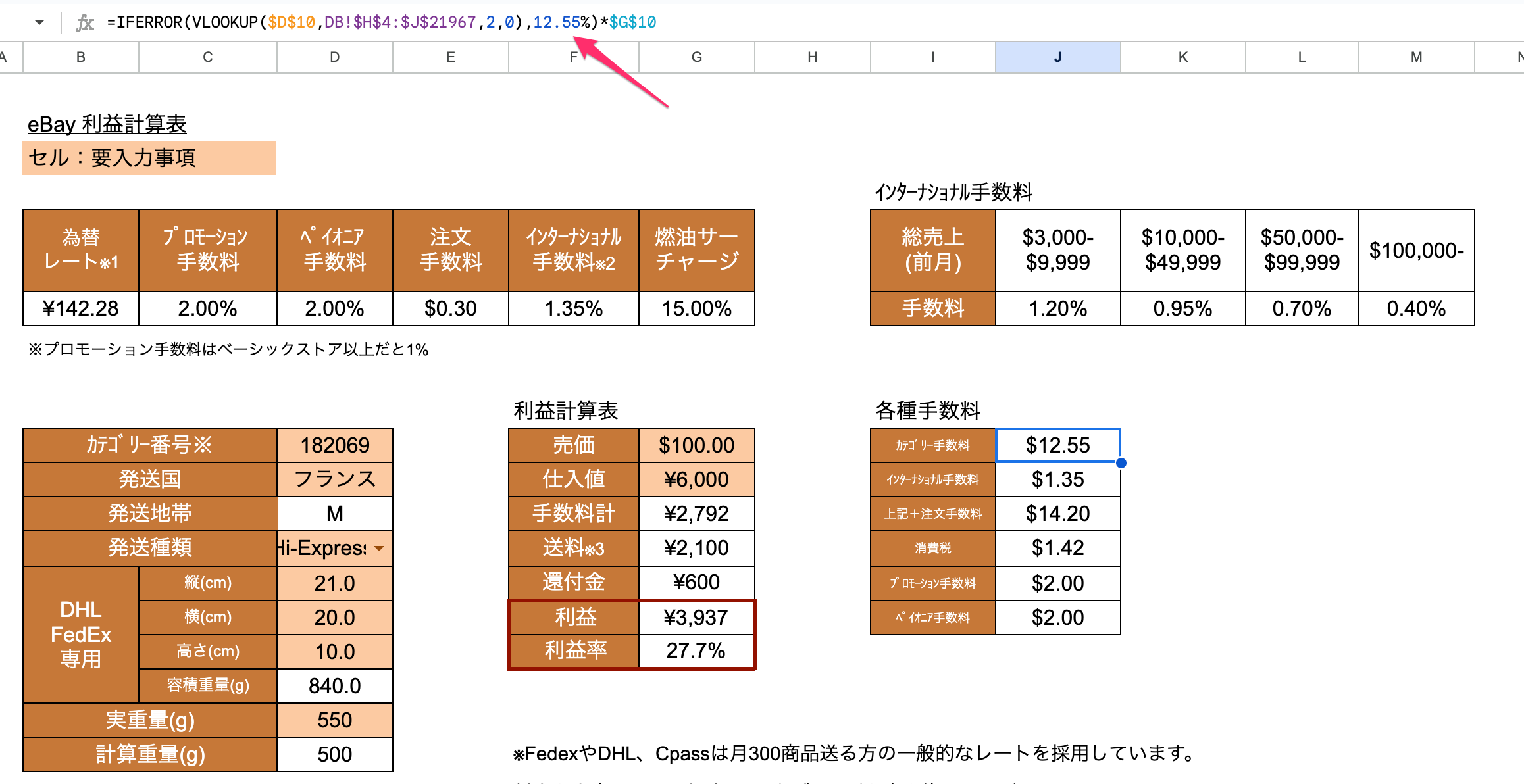This screenshot has width=1524, height=784.
Task: Select the 燃油サーチャージ value 15.00%
Action: [x=696, y=308]
